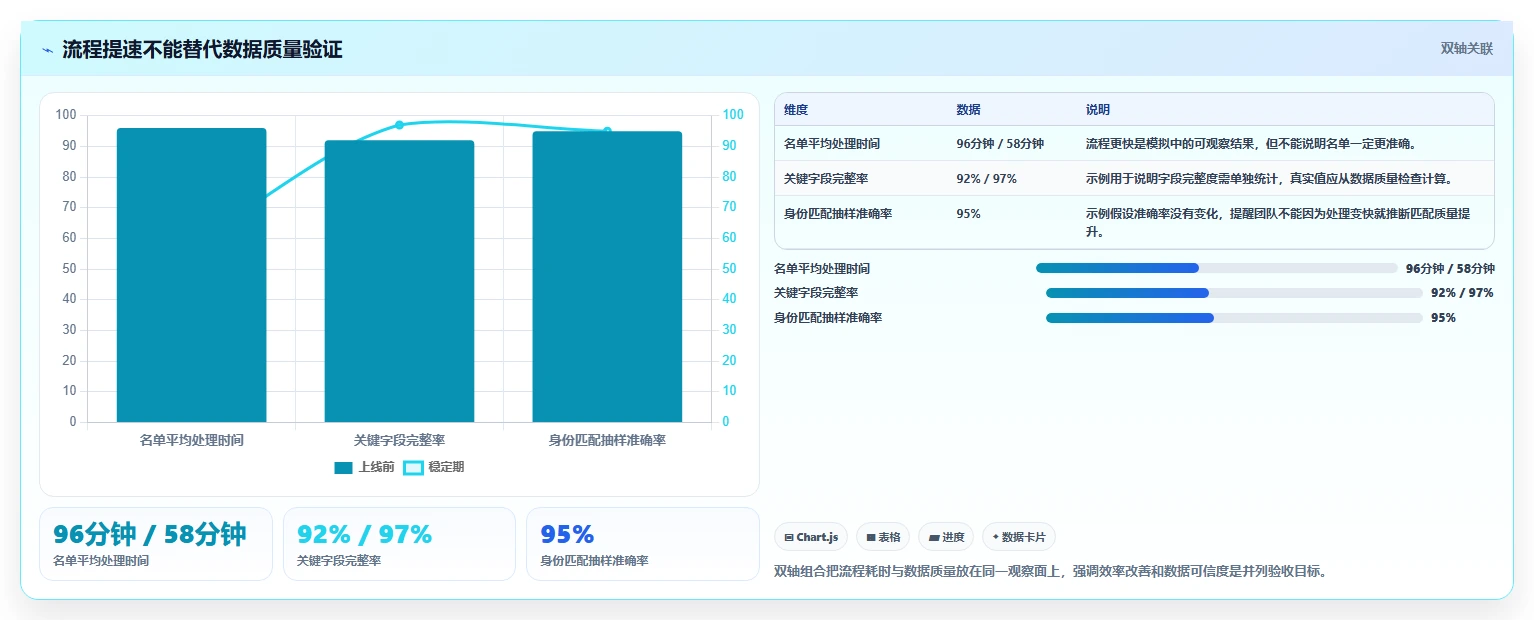Image resolution: width=1534 pixels, height=620 pixels.
Task: Click the 名单平均处理时间 progress bar
Action: (1216, 268)
